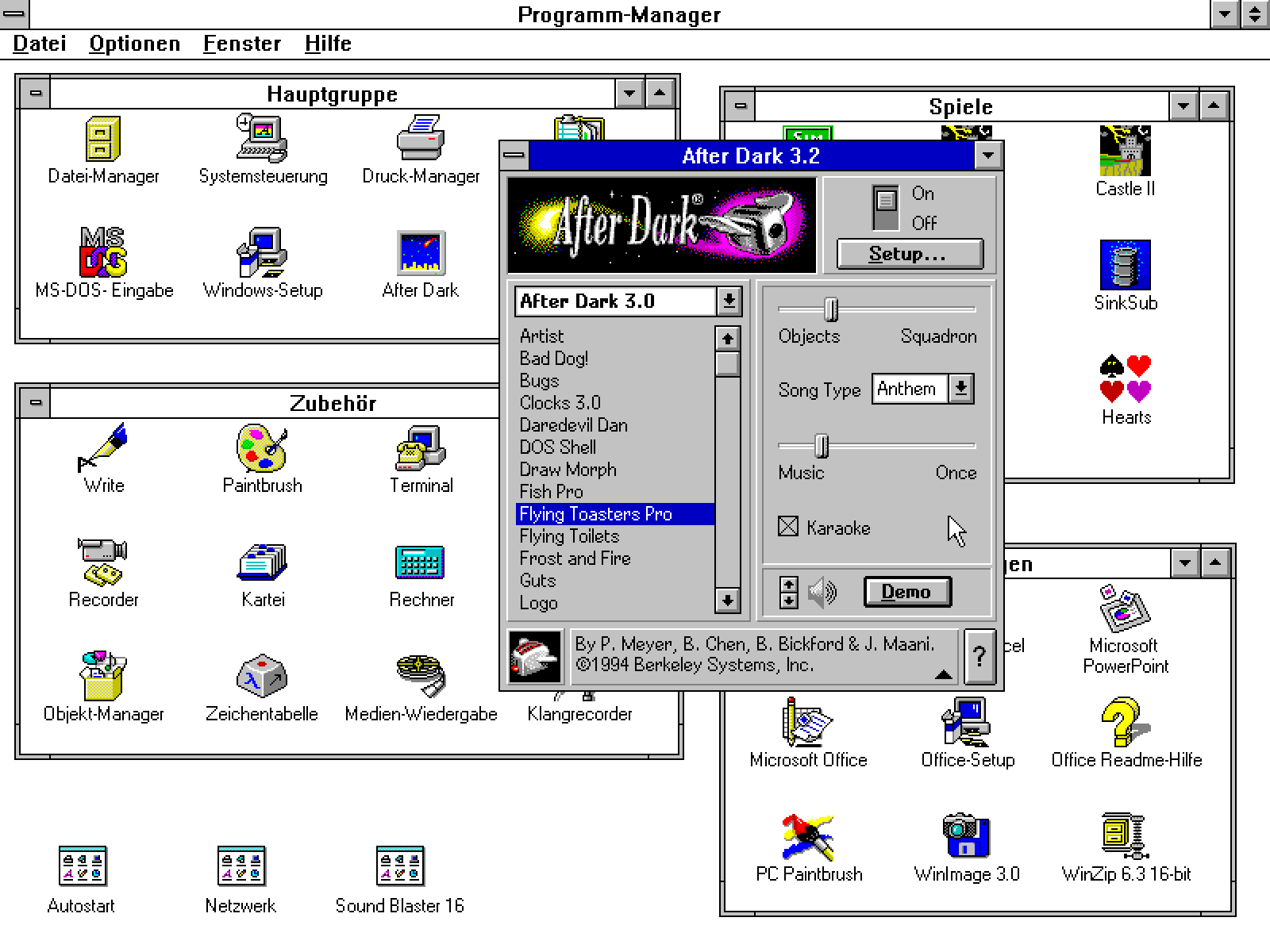Click the question mark help button
This screenshot has width=1270, height=952.
979,656
